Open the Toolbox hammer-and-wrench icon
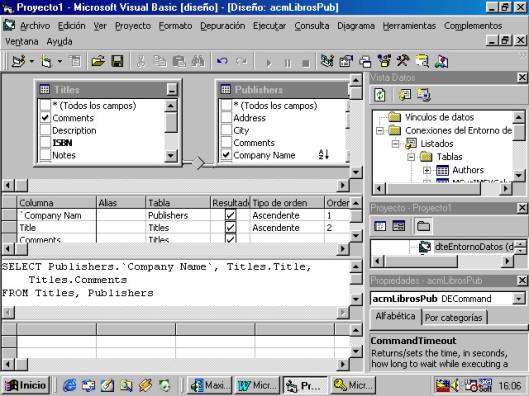 pyautogui.click(x=403, y=61)
